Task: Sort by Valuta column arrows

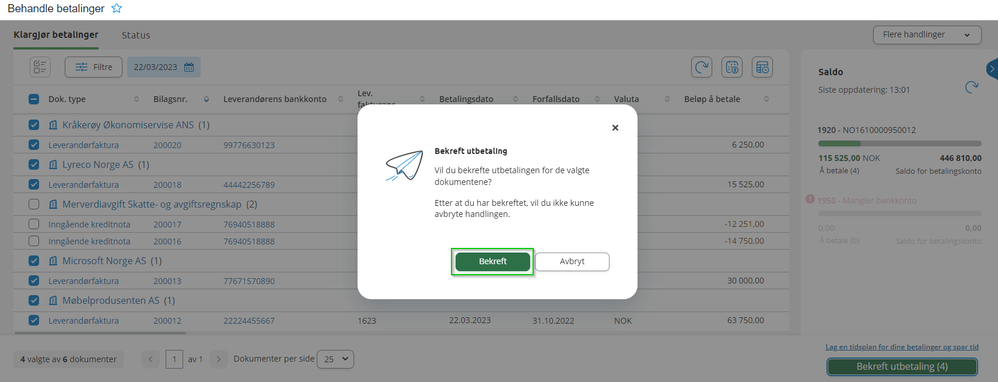Action: coord(667,99)
